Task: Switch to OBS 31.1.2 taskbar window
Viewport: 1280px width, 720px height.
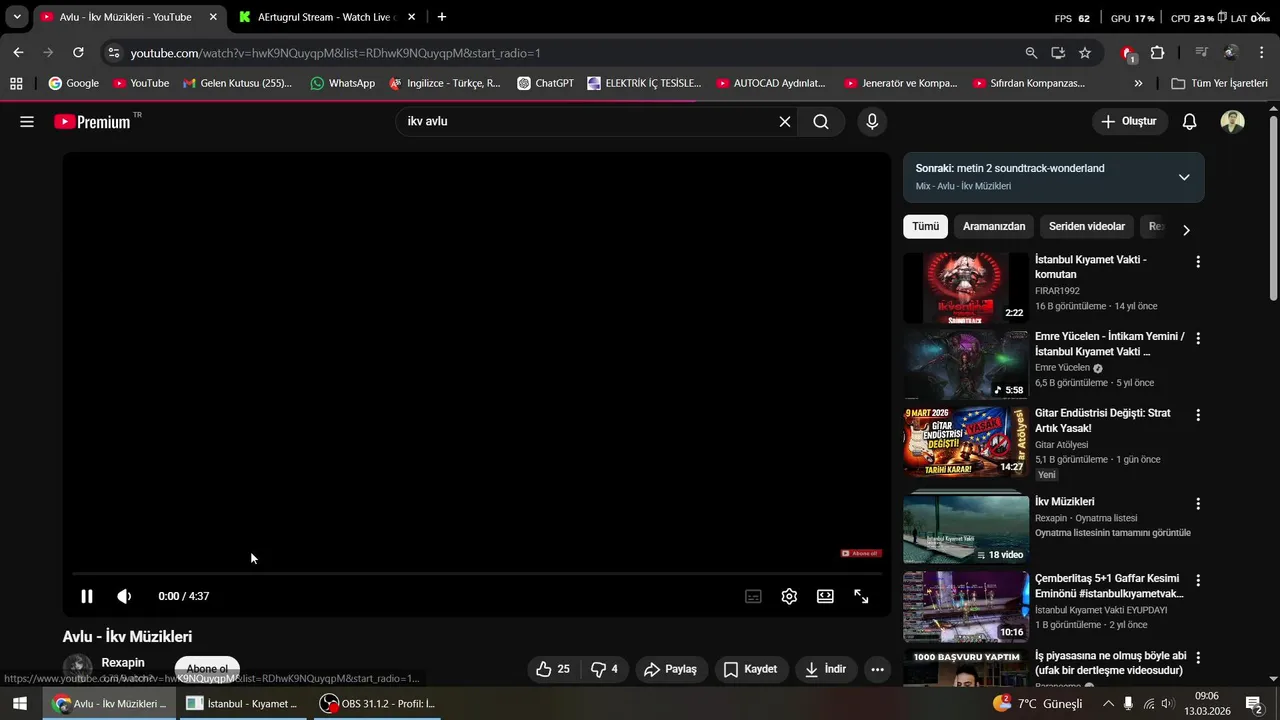Action: [x=378, y=704]
